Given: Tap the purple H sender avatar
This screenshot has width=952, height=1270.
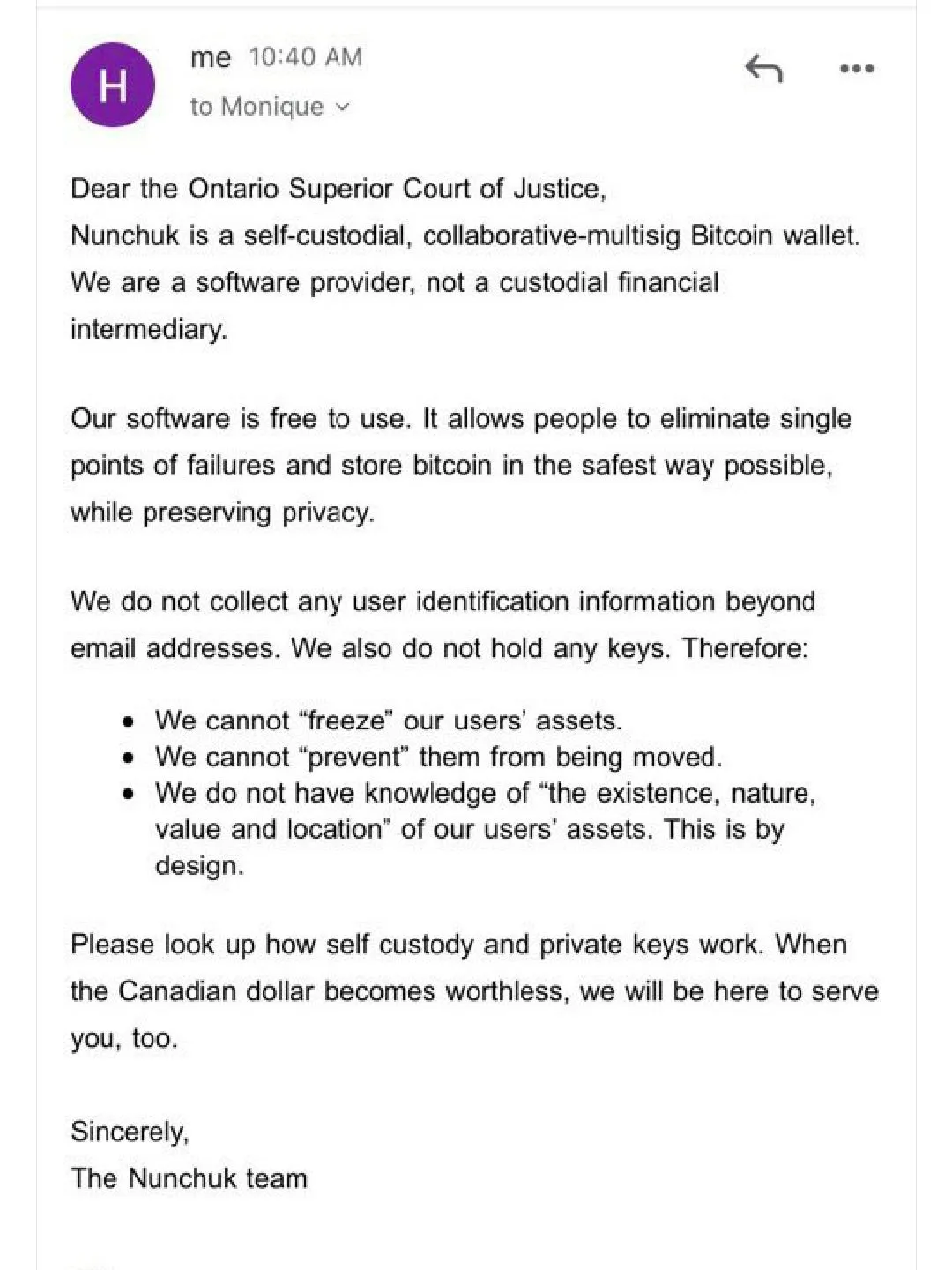Looking at the screenshot, I should [x=113, y=86].
